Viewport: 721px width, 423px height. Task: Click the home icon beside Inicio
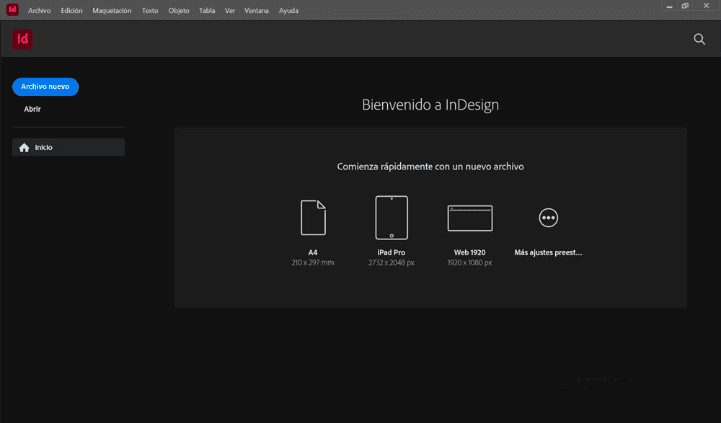coord(24,148)
